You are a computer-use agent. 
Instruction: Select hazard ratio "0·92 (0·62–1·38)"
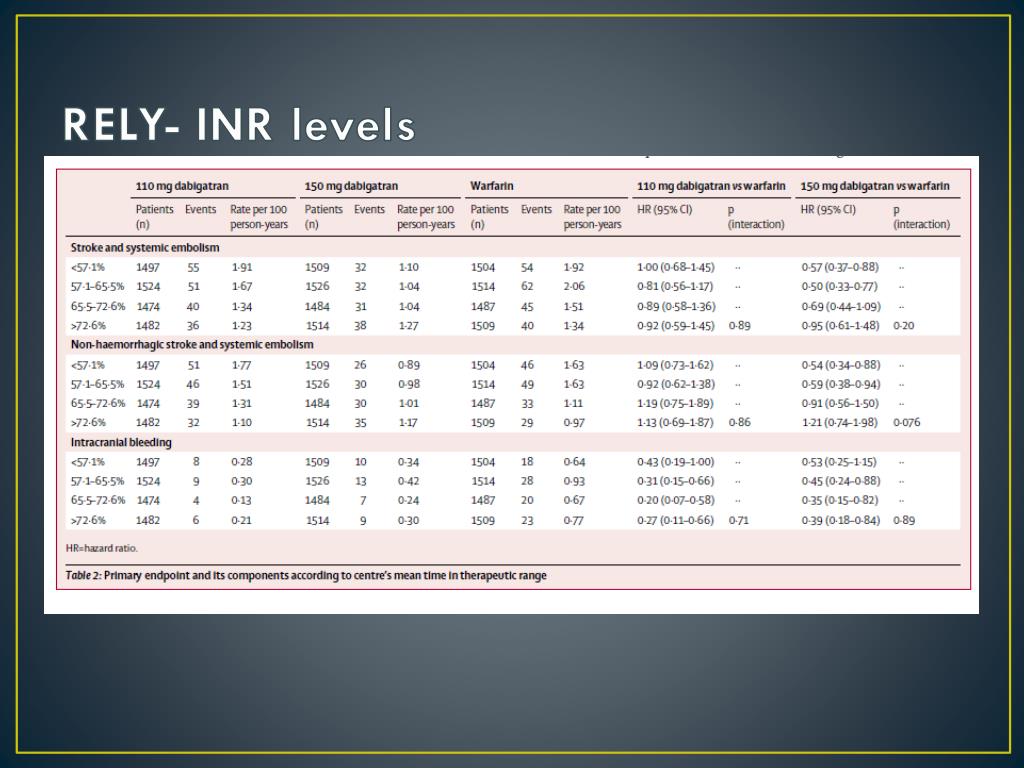pyautogui.click(x=676, y=384)
